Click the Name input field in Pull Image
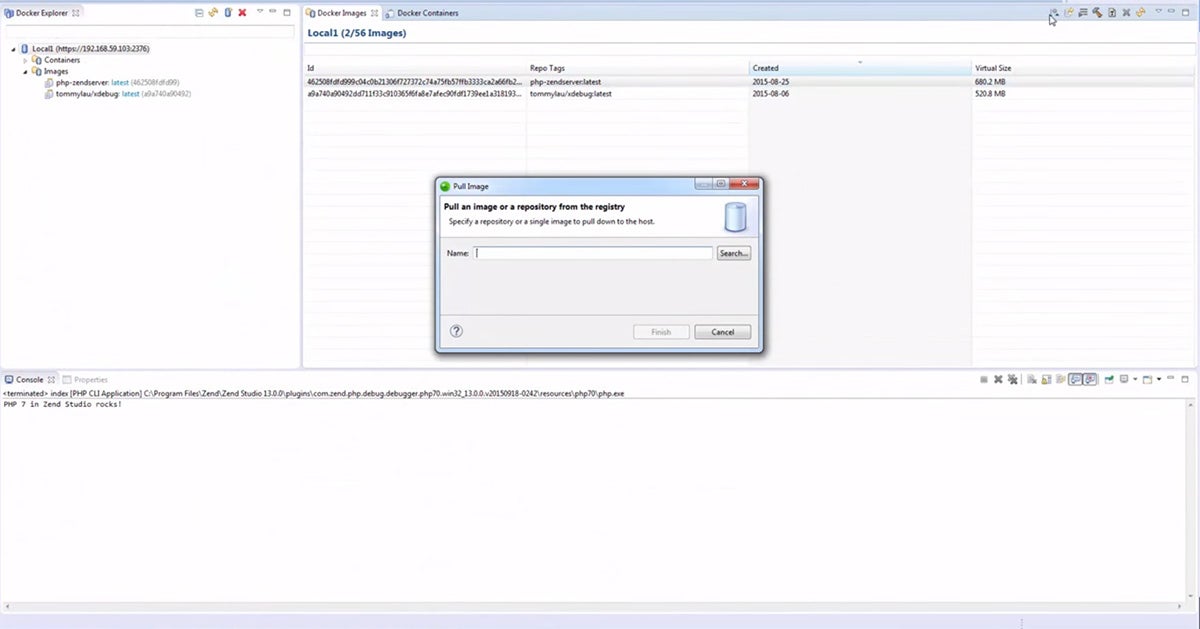The height and width of the screenshot is (629, 1200). (x=593, y=253)
